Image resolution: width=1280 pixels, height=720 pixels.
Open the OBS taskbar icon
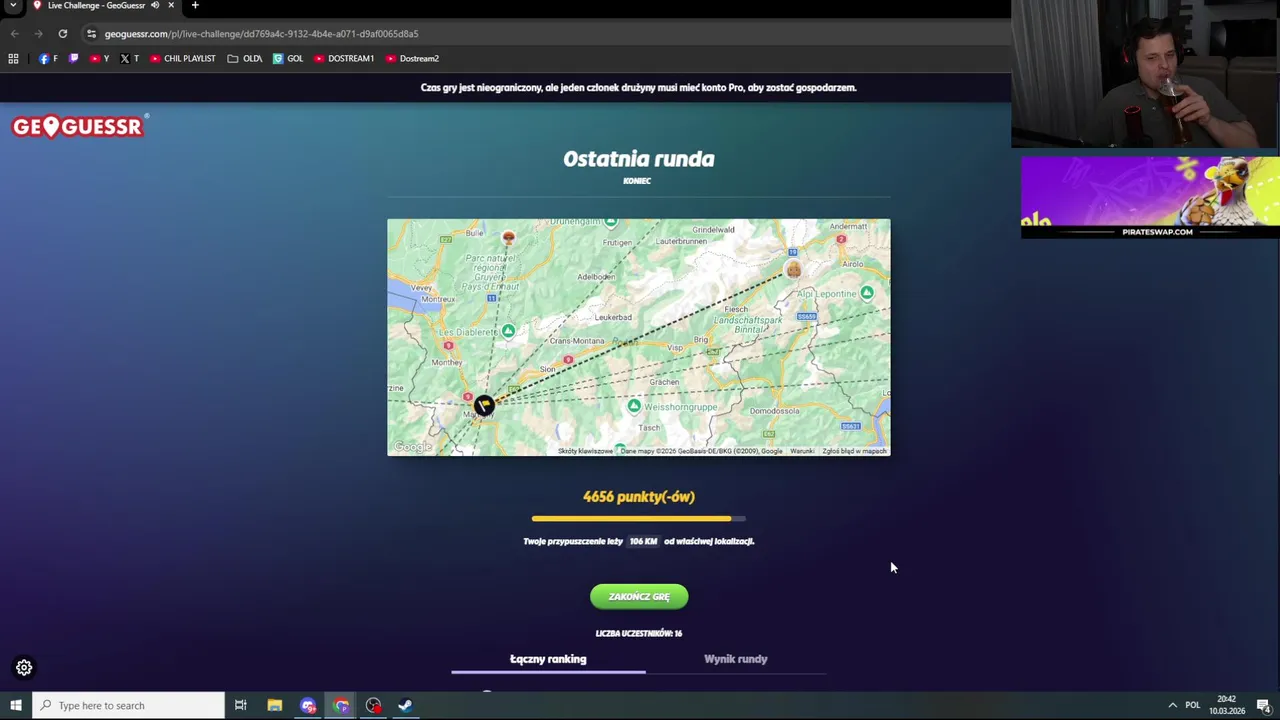tap(373, 705)
